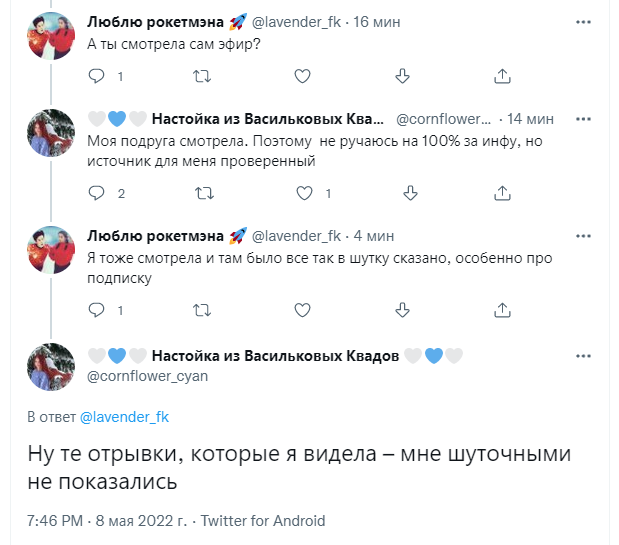Like the tweet that has 1 like
This screenshot has width=619, height=545.
(303, 193)
